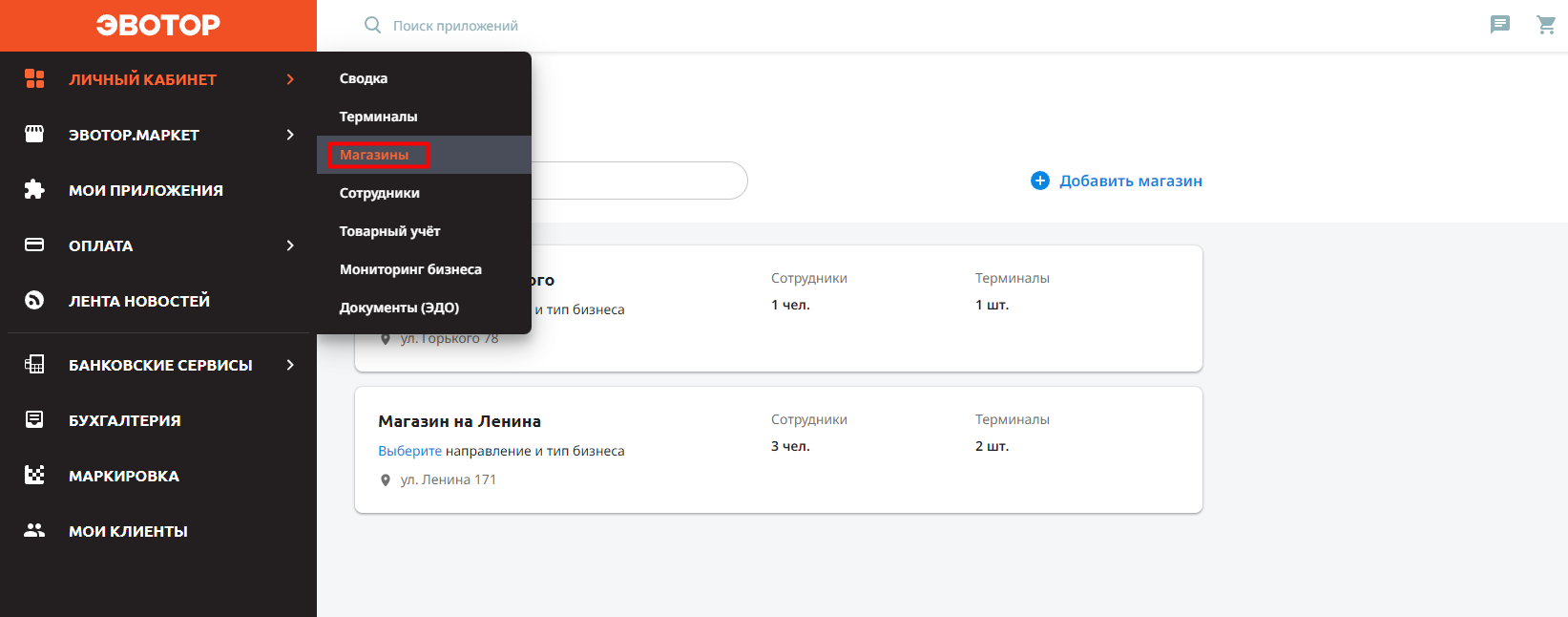
Task: Click the Личный кабинет dashboard icon
Action: tap(34, 79)
